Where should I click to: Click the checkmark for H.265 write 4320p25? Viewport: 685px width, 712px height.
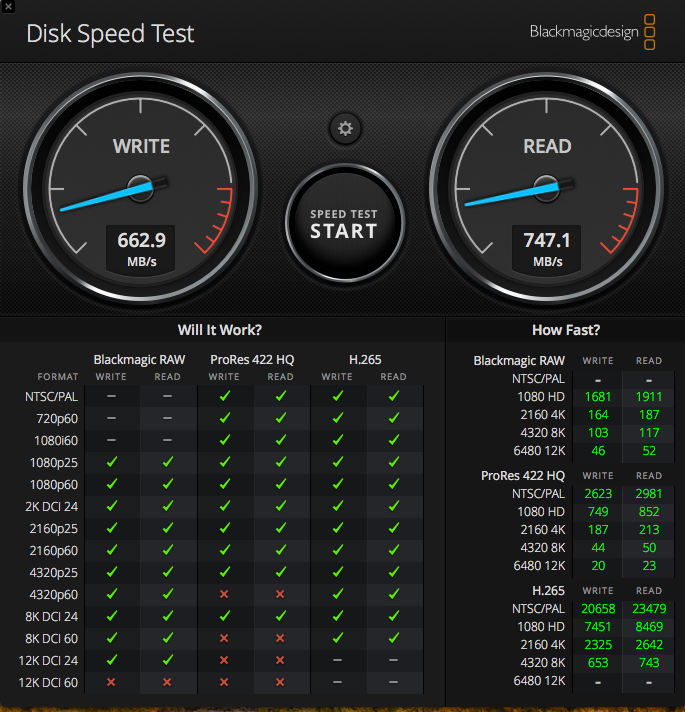click(338, 572)
